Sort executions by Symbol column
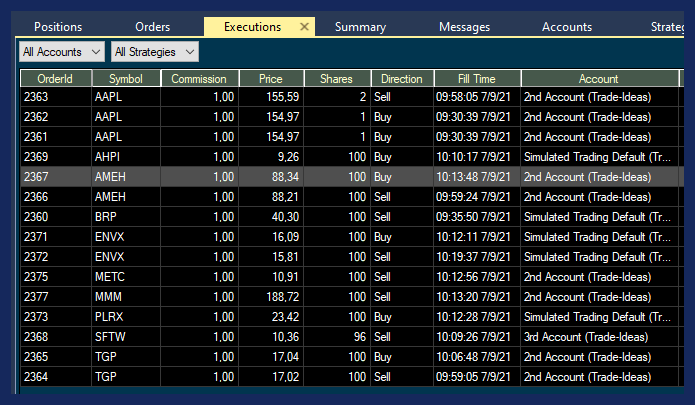Viewport: 695px width, 405px height. pos(126,79)
